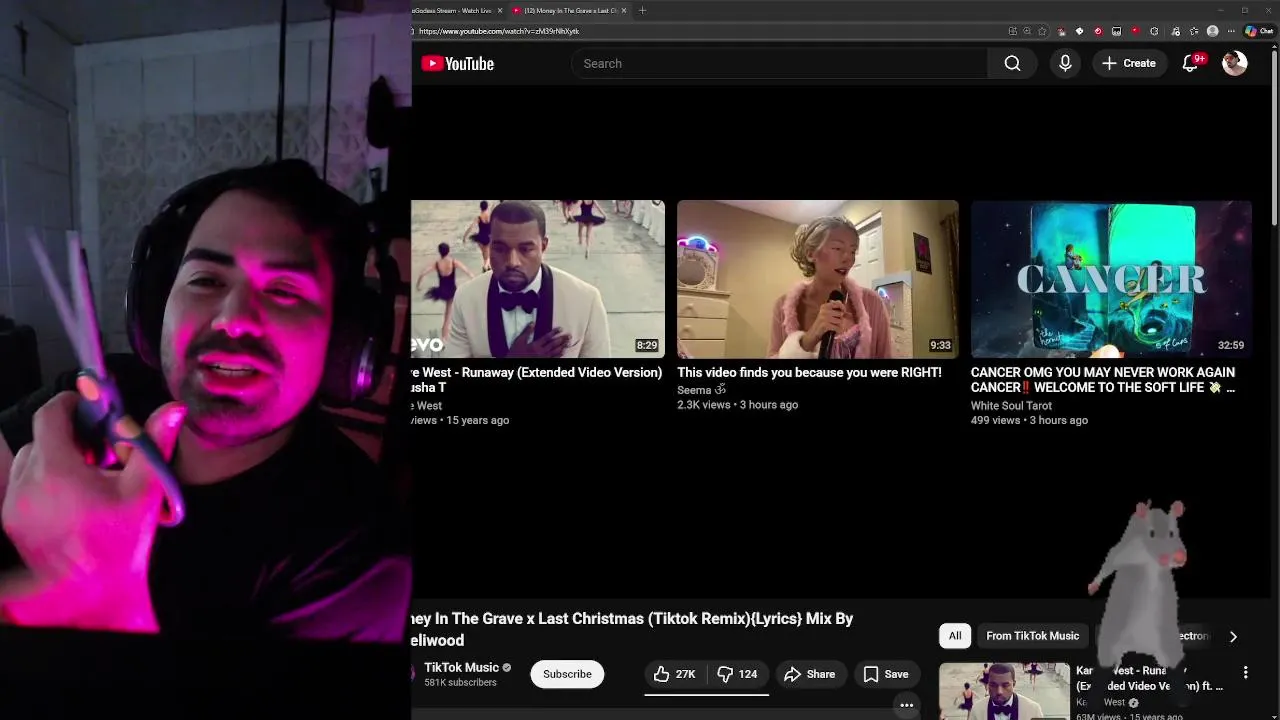Open 'This video finds you' title link
Viewport: 1280px width, 720px height.
pyautogui.click(x=809, y=372)
